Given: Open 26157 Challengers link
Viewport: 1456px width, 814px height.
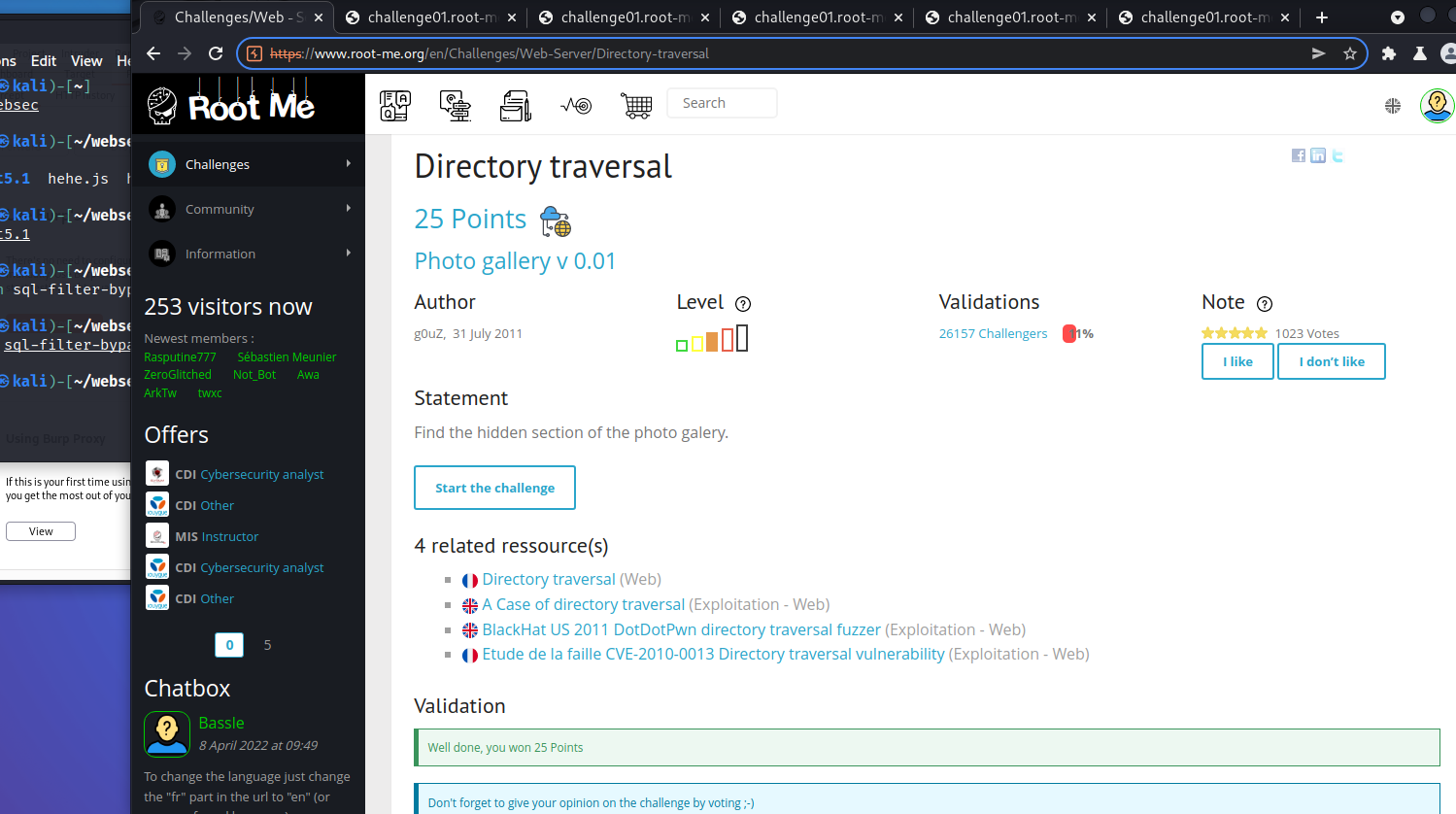Looking at the screenshot, I should tap(993, 333).
